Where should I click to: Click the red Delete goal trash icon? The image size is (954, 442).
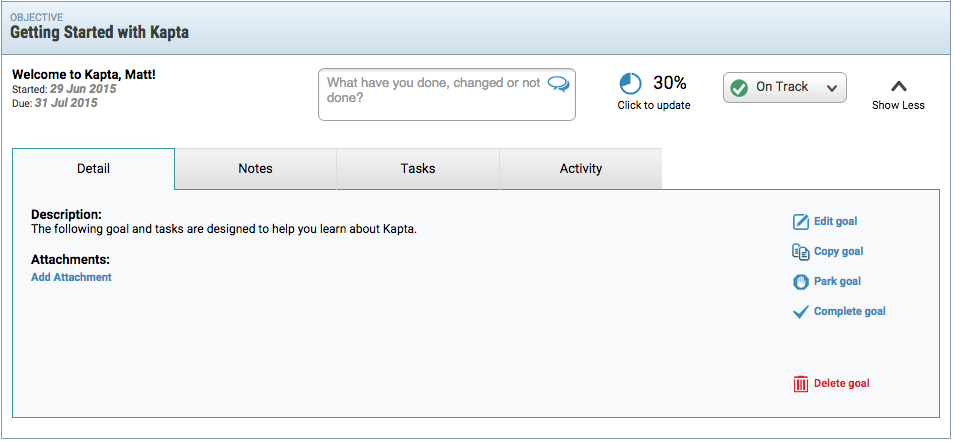click(x=801, y=384)
